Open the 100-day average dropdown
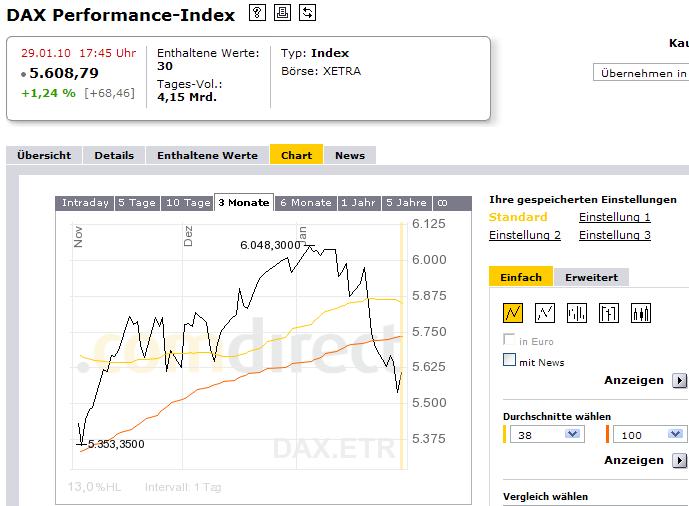The width and height of the screenshot is (689, 506). click(650, 434)
